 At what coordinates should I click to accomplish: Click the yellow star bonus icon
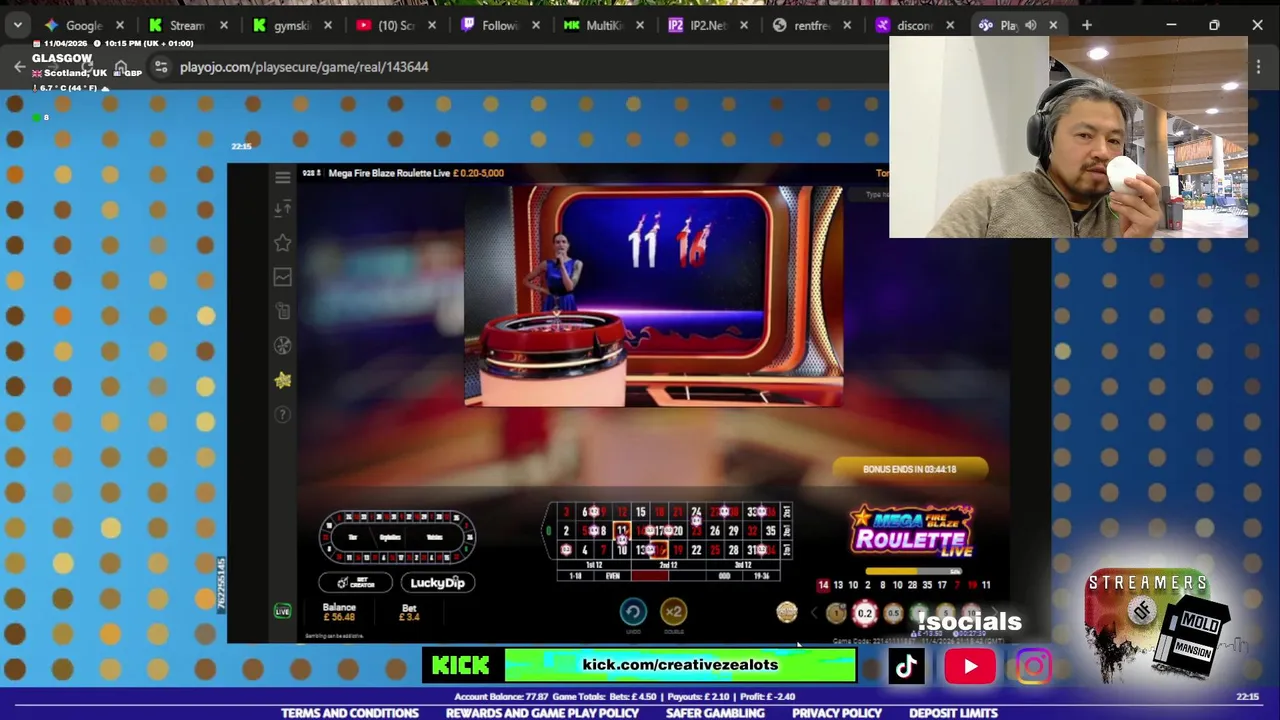282,380
